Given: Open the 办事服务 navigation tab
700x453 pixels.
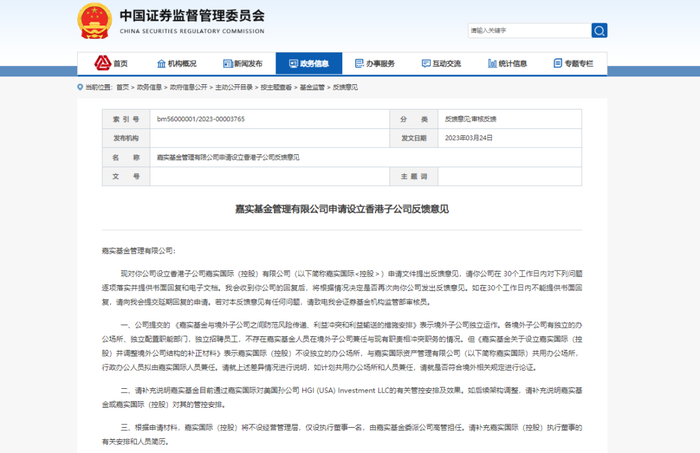Looking at the screenshot, I should tap(375, 63).
